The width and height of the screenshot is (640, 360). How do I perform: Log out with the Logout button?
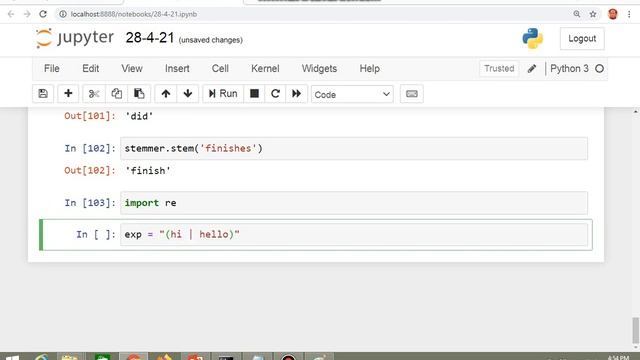click(582, 39)
